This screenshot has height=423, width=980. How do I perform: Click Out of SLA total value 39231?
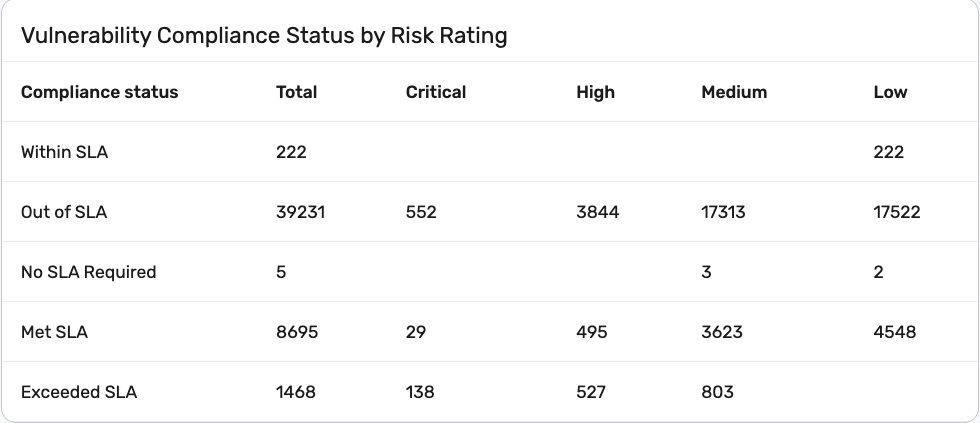coord(300,212)
